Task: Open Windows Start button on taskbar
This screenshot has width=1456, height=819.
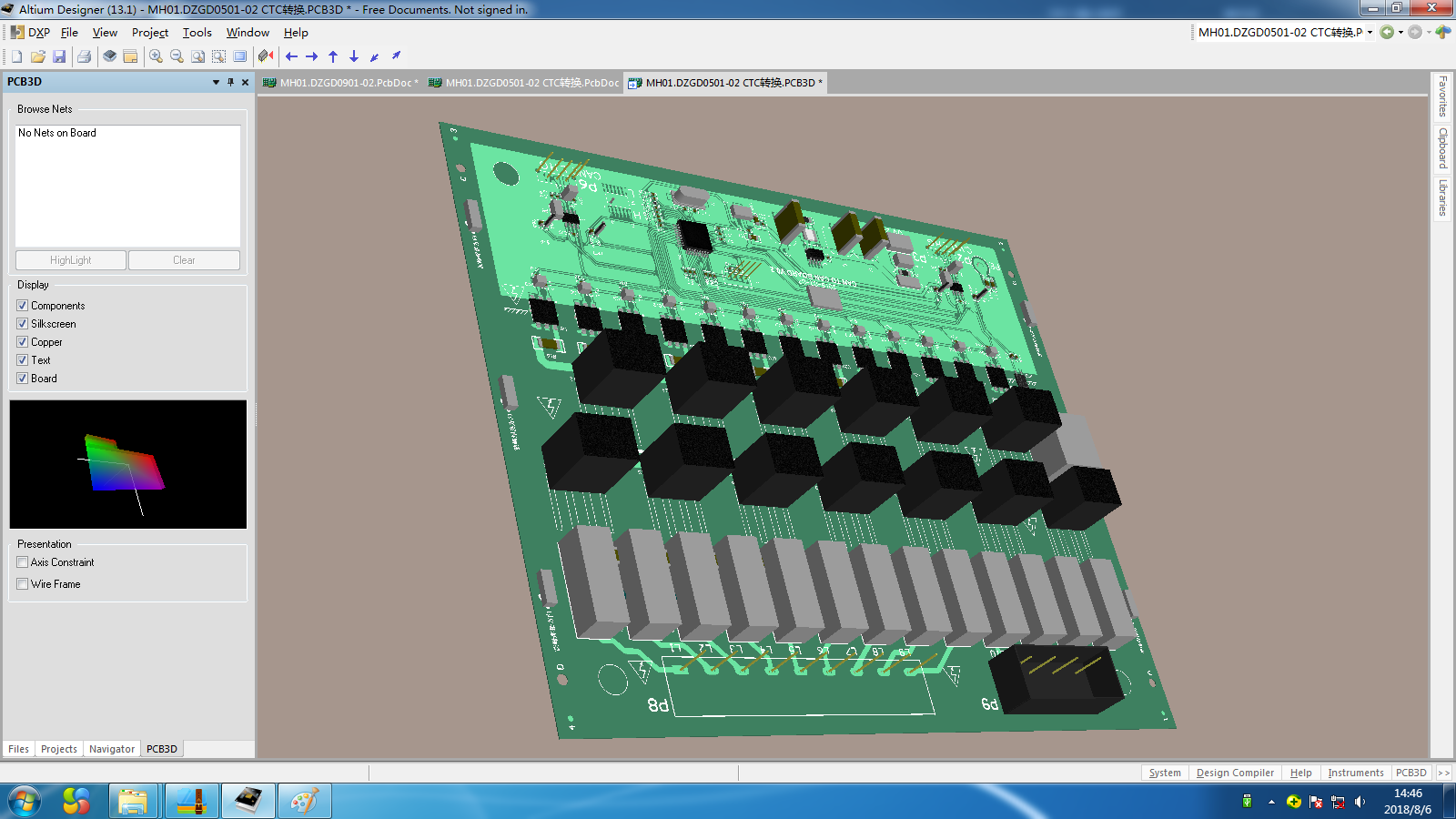Action: click(25, 801)
